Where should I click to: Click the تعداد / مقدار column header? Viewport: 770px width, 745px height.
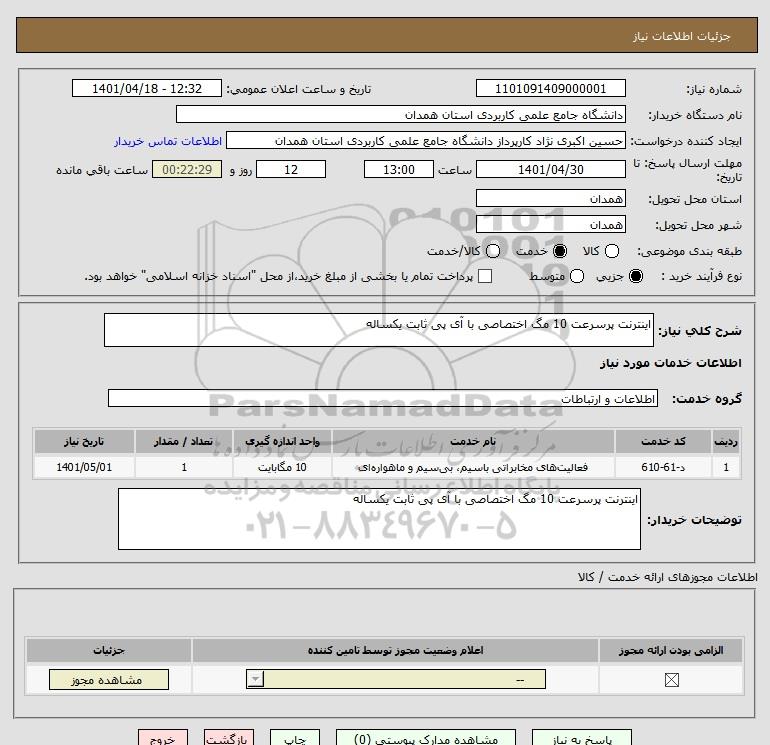click(x=184, y=441)
